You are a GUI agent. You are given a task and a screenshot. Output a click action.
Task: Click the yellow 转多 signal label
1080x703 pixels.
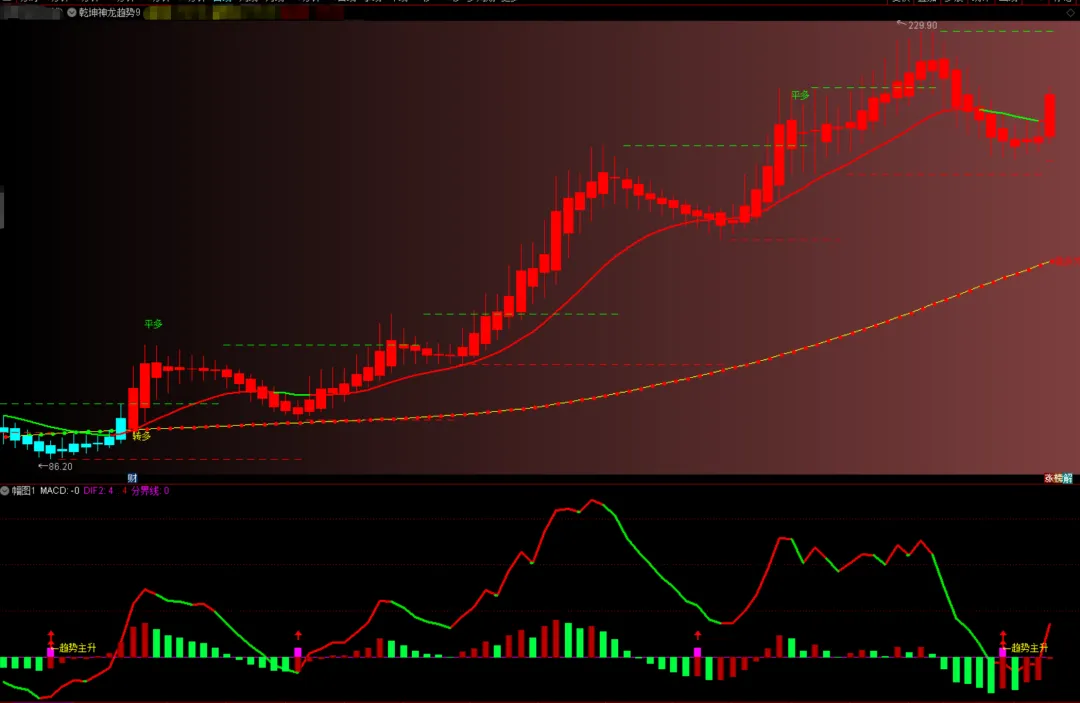[141, 436]
